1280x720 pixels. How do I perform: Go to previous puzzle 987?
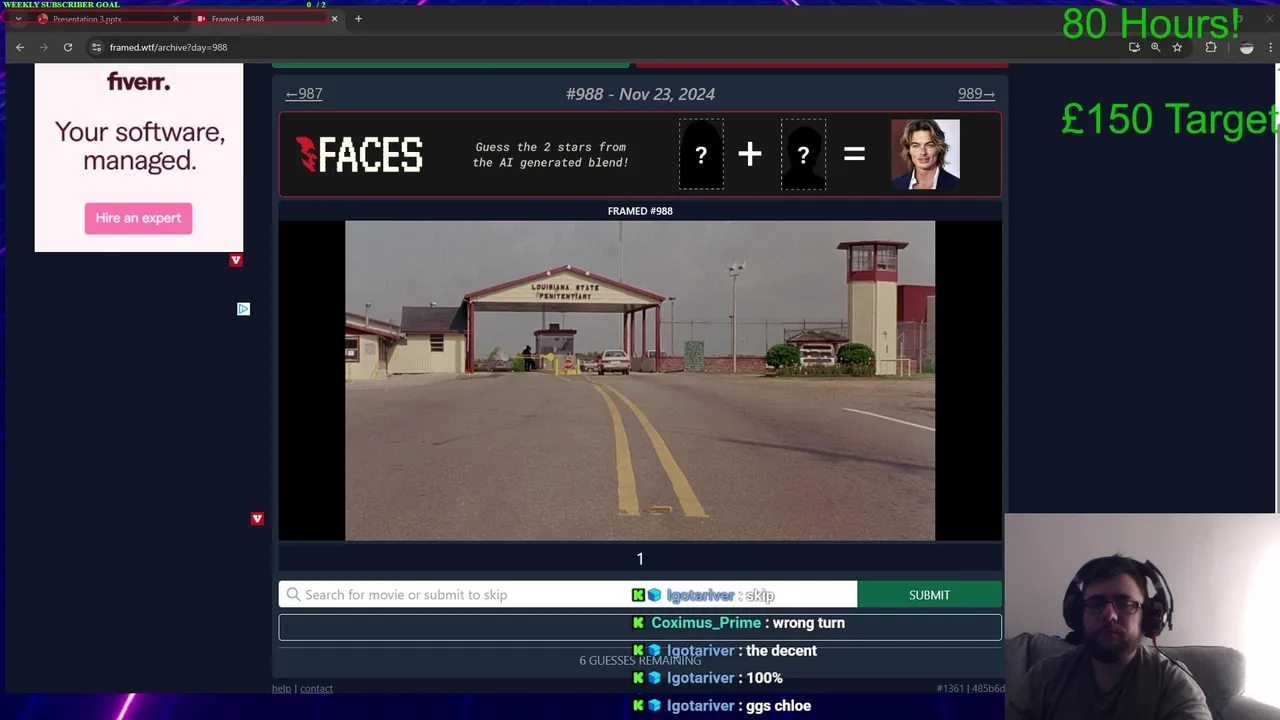tap(304, 94)
